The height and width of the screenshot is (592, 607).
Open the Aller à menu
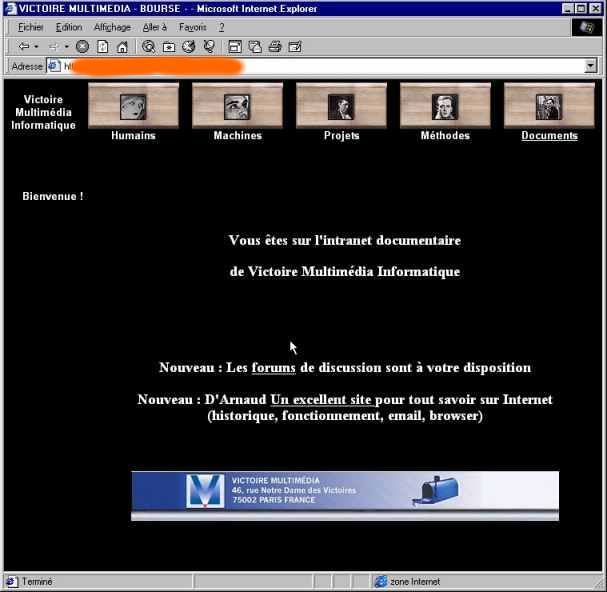[x=154, y=27]
